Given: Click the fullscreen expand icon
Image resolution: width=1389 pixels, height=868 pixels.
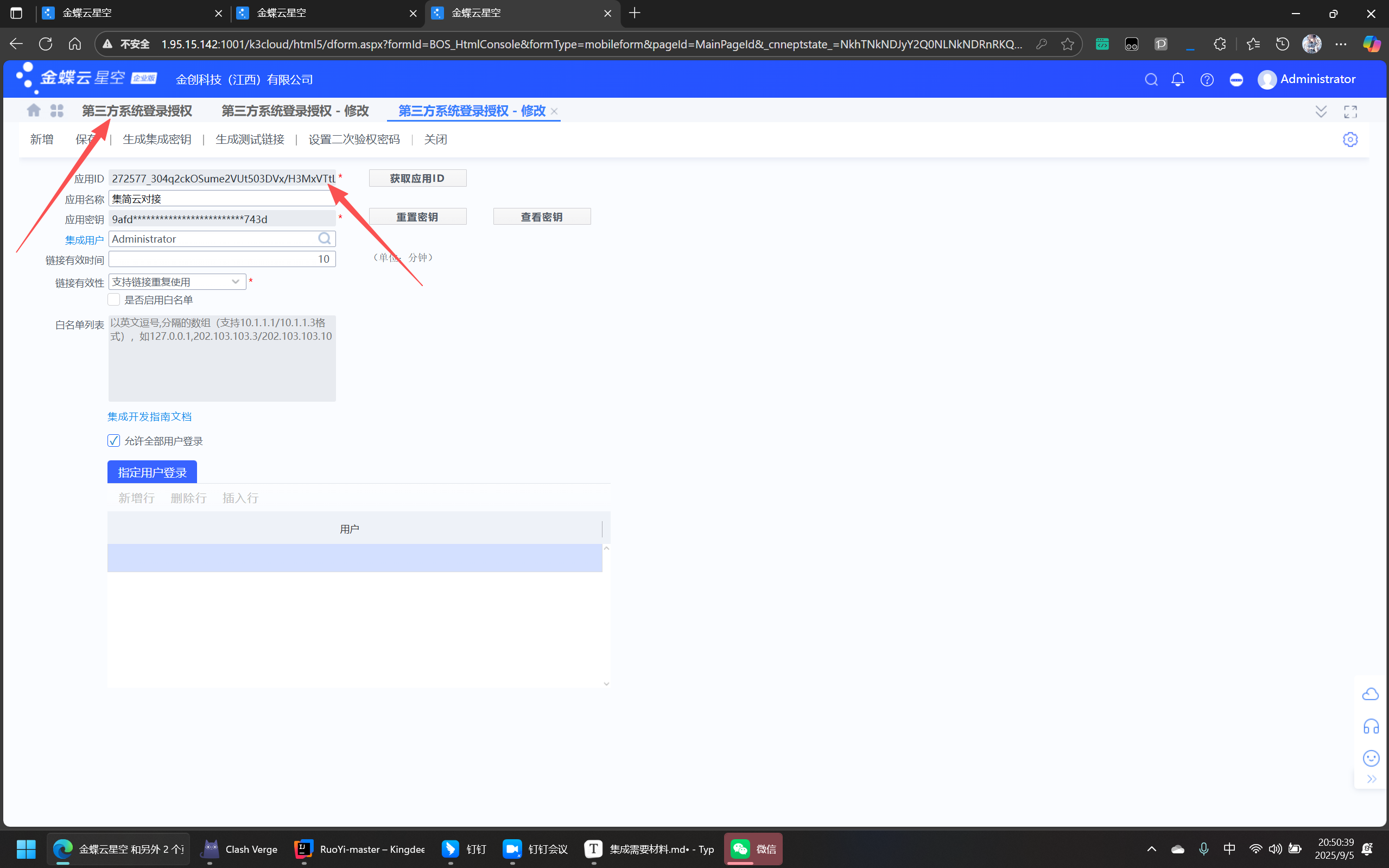Looking at the screenshot, I should pyautogui.click(x=1350, y=111).
